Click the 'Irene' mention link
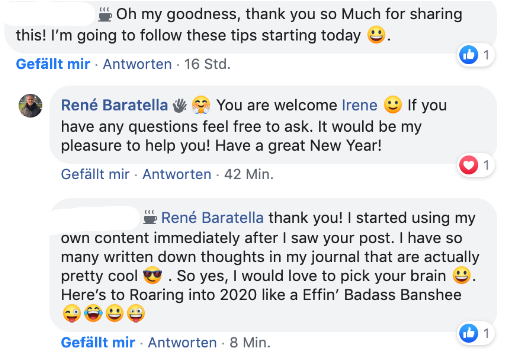Image resolution: width=509 pixels, height=360 pixels. point(360,105)
